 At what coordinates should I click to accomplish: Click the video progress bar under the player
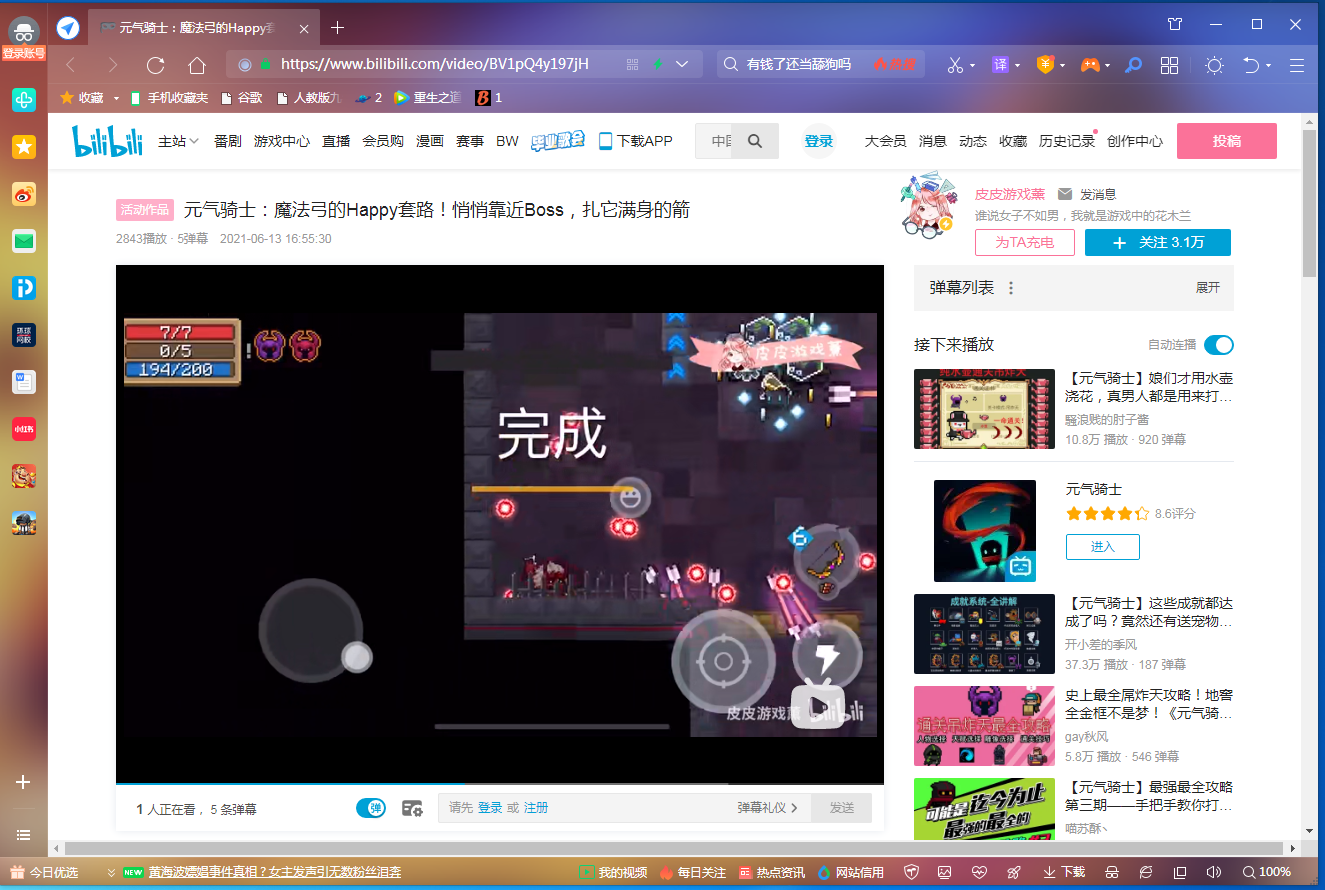[x=500, y=783]
